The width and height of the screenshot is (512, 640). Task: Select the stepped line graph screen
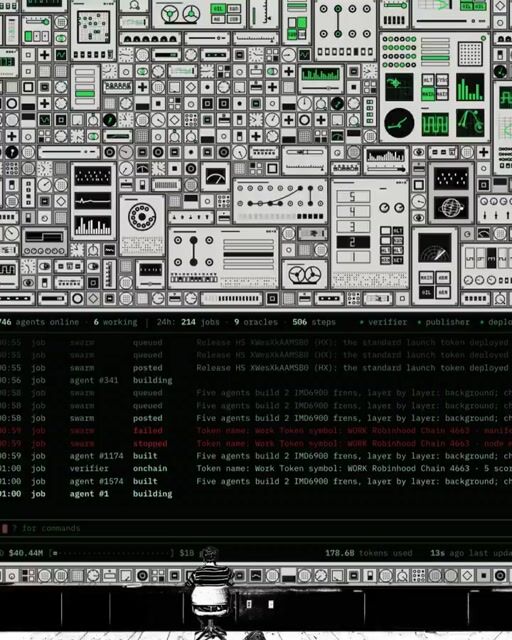point(44,236)
